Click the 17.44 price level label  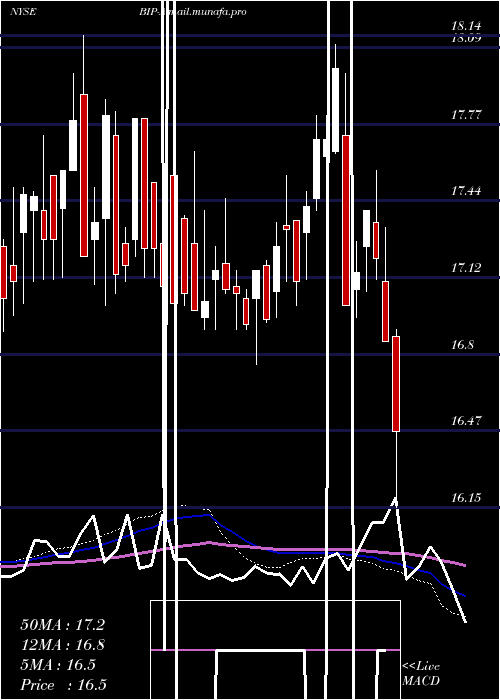[x=466, y=191]
